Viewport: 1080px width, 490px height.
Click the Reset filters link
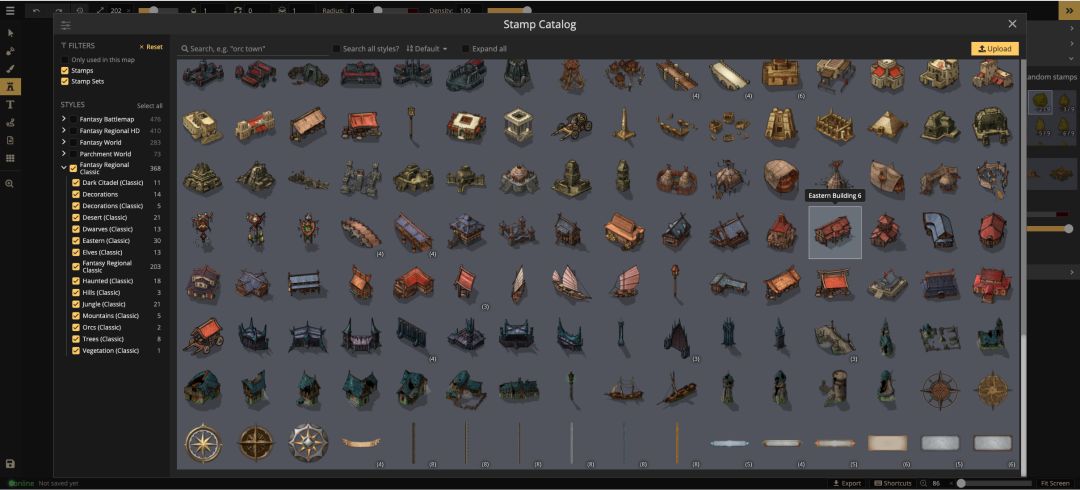pyautogui.click(x=151, y=47)
